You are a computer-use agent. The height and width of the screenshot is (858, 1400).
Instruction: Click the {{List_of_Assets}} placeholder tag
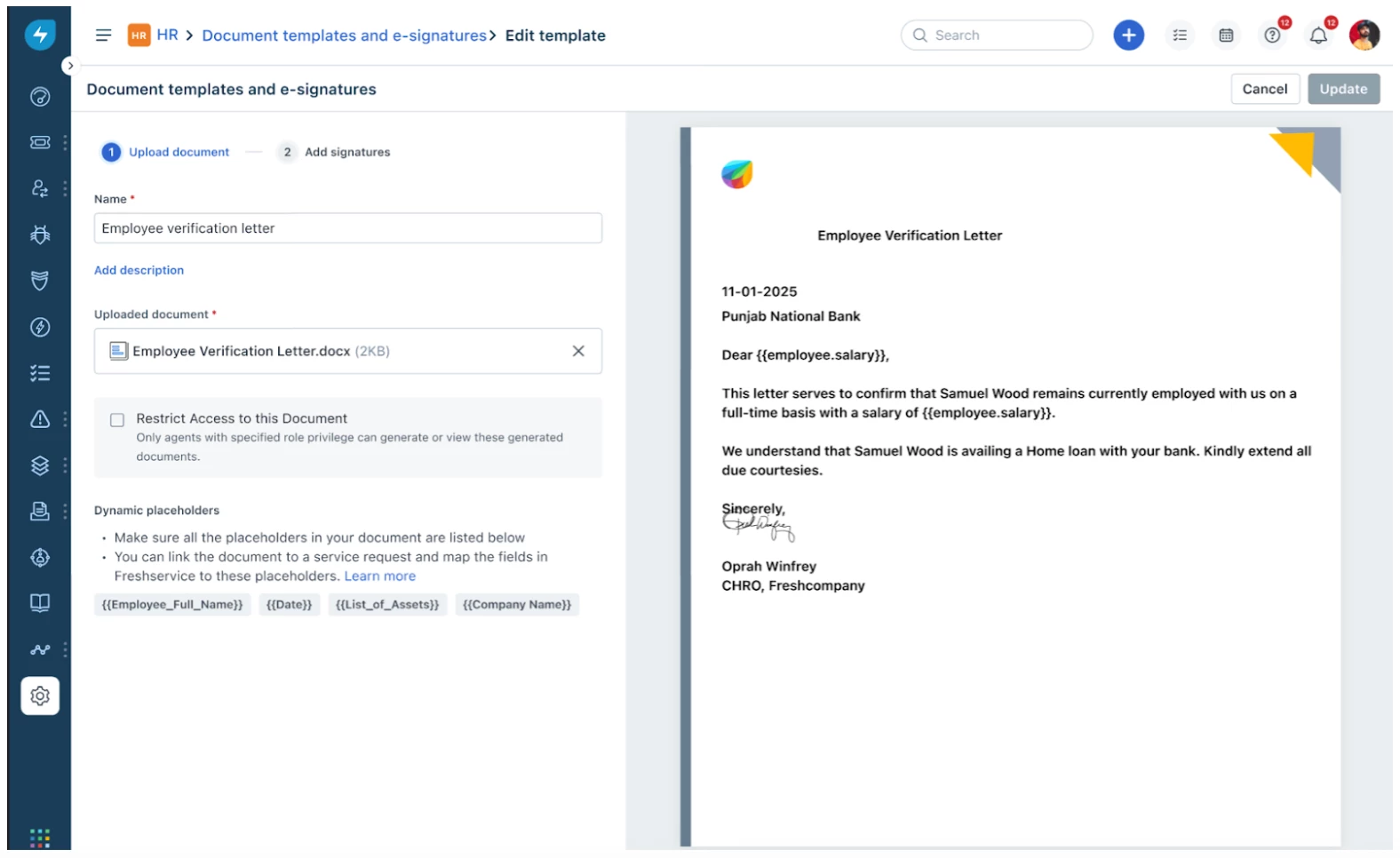tap(387, 605)
